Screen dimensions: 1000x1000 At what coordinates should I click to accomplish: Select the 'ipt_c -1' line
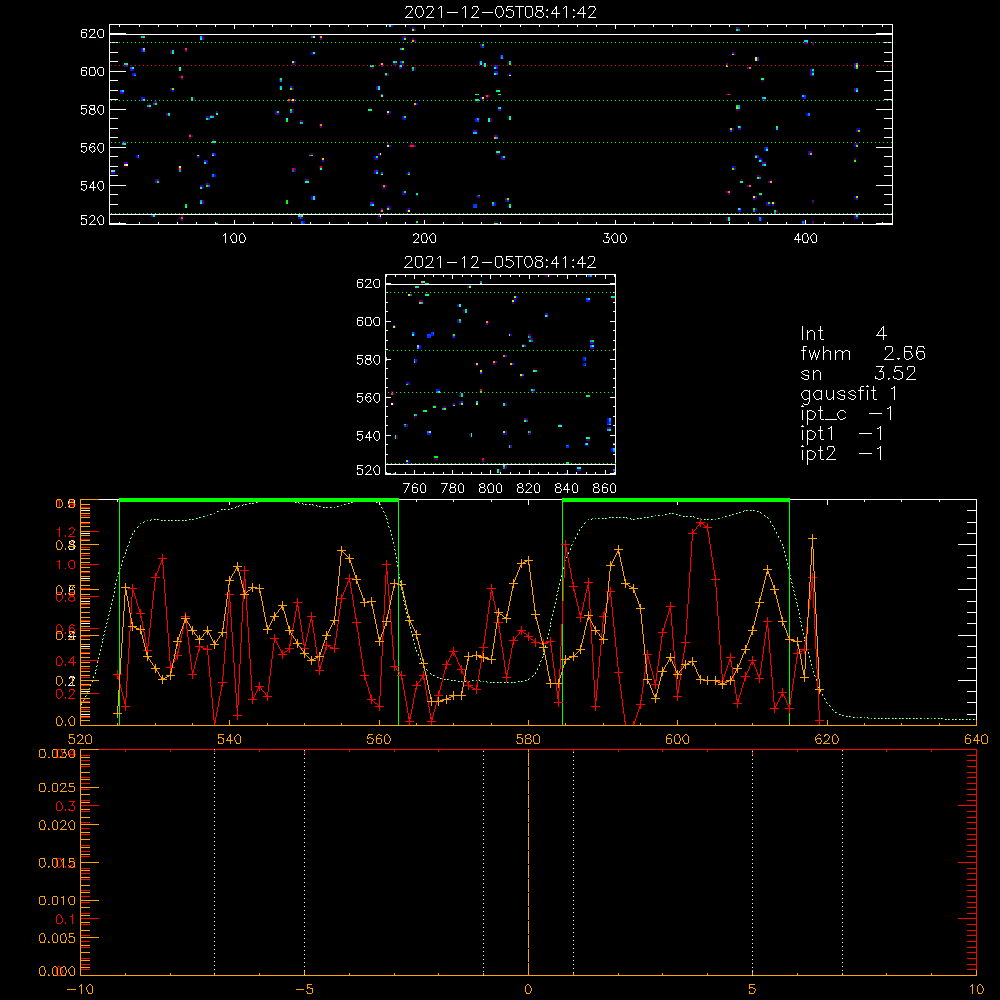click(847, 414)
